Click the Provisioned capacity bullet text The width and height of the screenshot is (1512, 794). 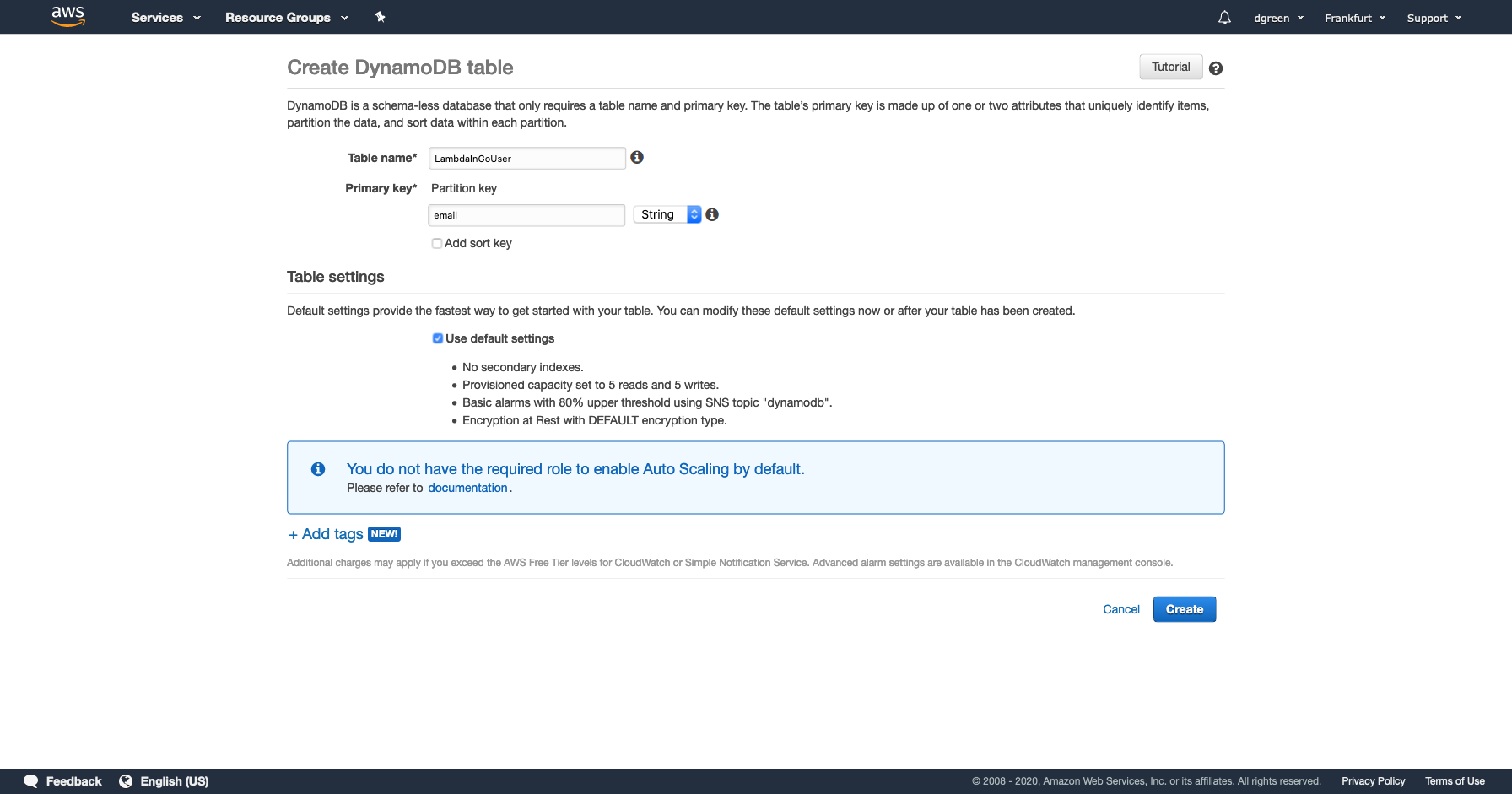pyautogui.click(x=591, y=385)
